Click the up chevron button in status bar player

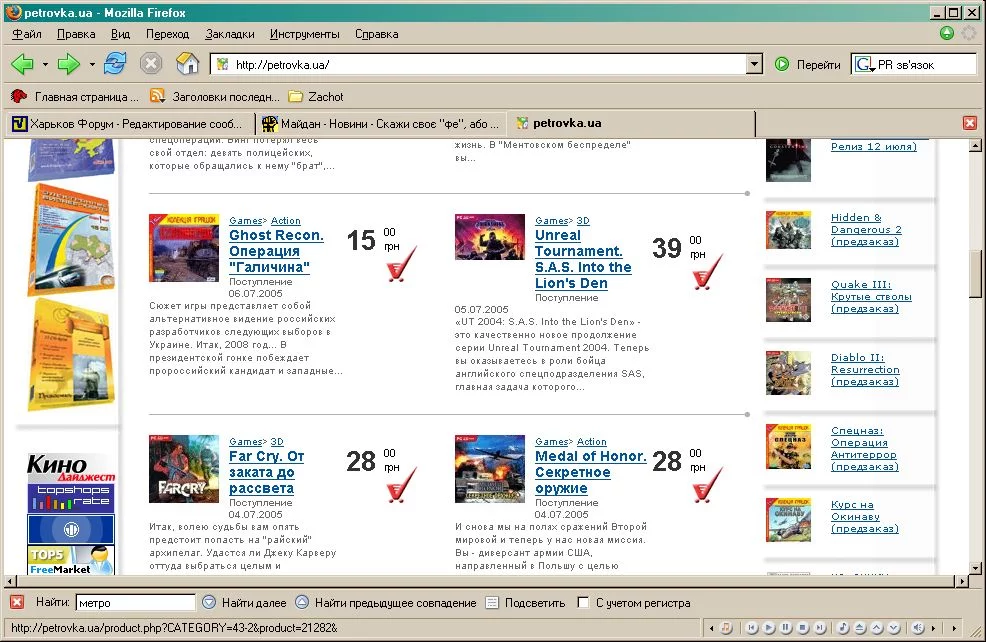coord(877,628)
